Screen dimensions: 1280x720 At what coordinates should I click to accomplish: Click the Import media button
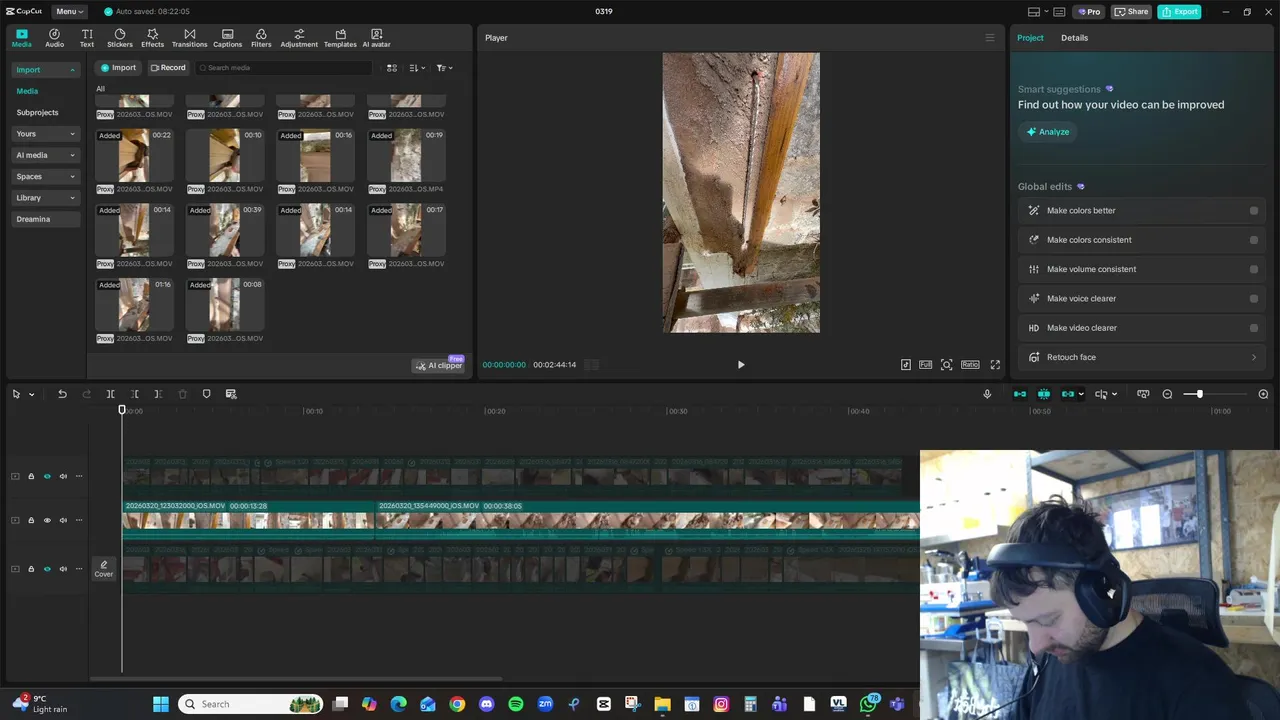click(x=118, y=68)
